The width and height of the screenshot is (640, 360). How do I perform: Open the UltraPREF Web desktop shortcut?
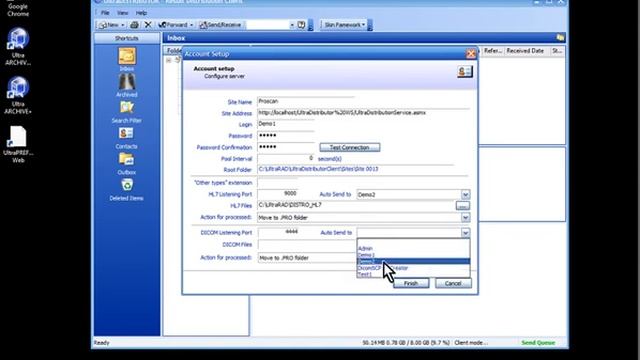click(x=18, y=144)
